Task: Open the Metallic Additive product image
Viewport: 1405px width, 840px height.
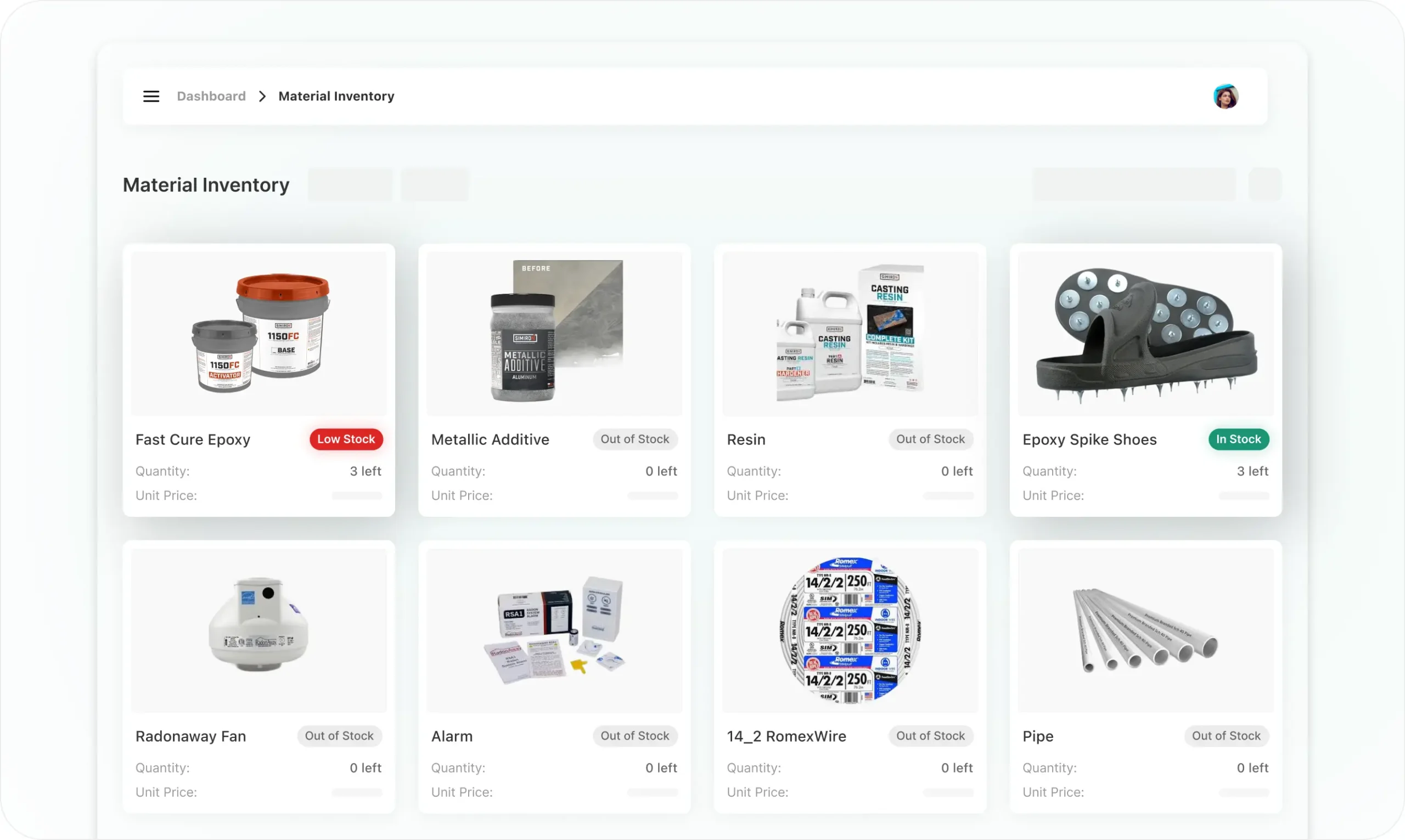Action: 554,334
